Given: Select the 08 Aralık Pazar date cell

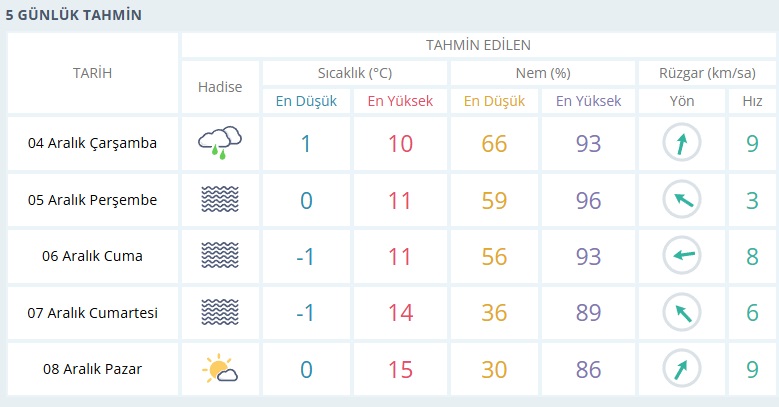Looking at the screenshot, I should pyautogui.click(x=92, y=369).
